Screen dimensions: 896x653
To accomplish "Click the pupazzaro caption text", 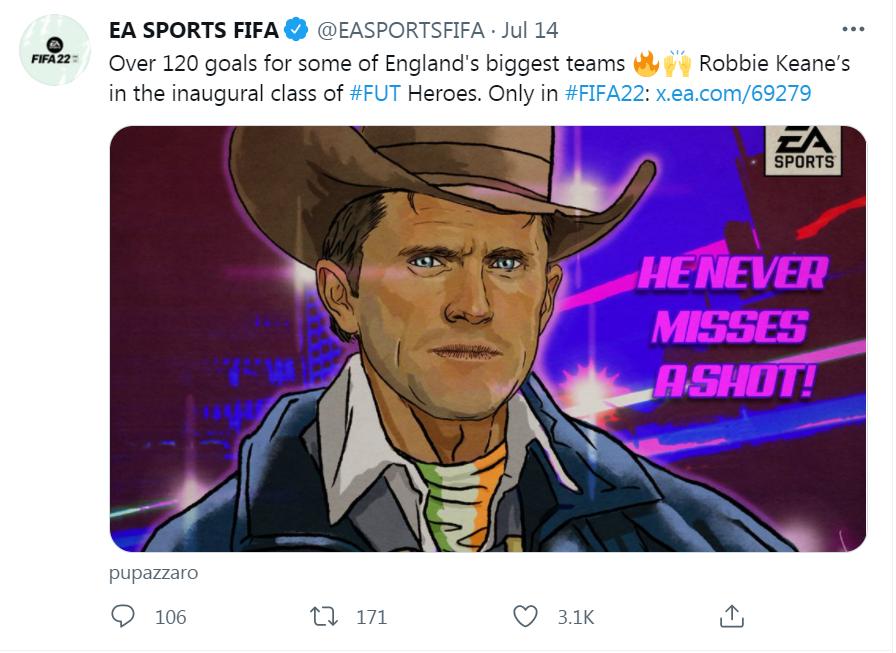I will [x=153, y=573].
